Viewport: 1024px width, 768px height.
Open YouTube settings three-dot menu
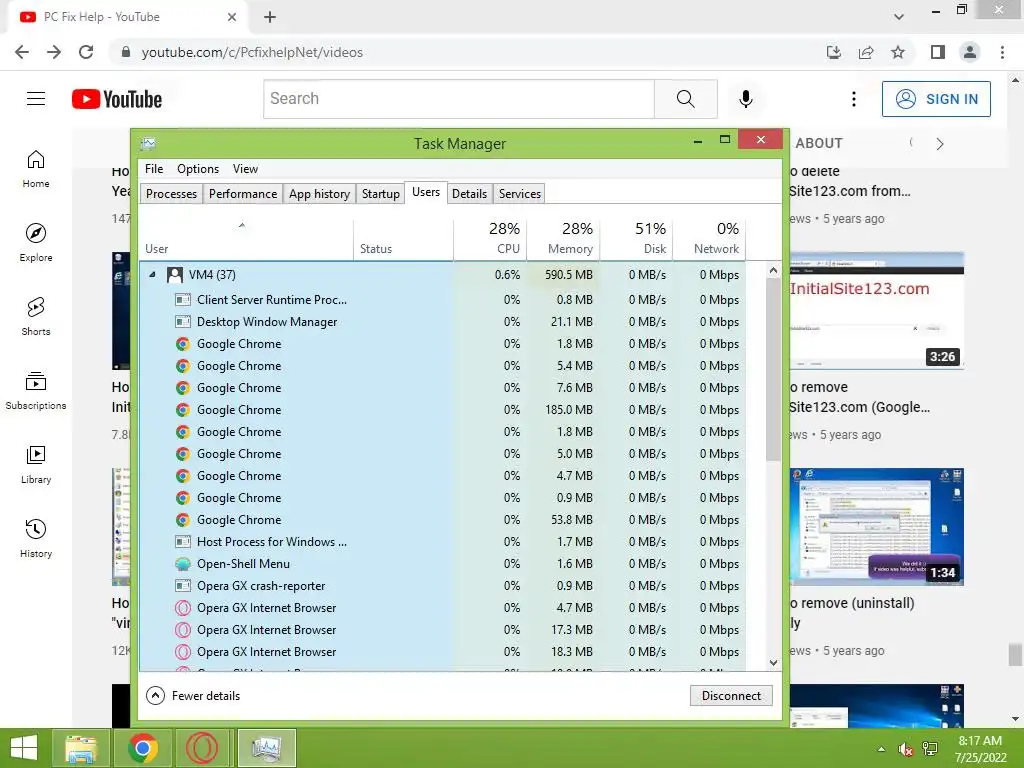[x=854, y=99]
